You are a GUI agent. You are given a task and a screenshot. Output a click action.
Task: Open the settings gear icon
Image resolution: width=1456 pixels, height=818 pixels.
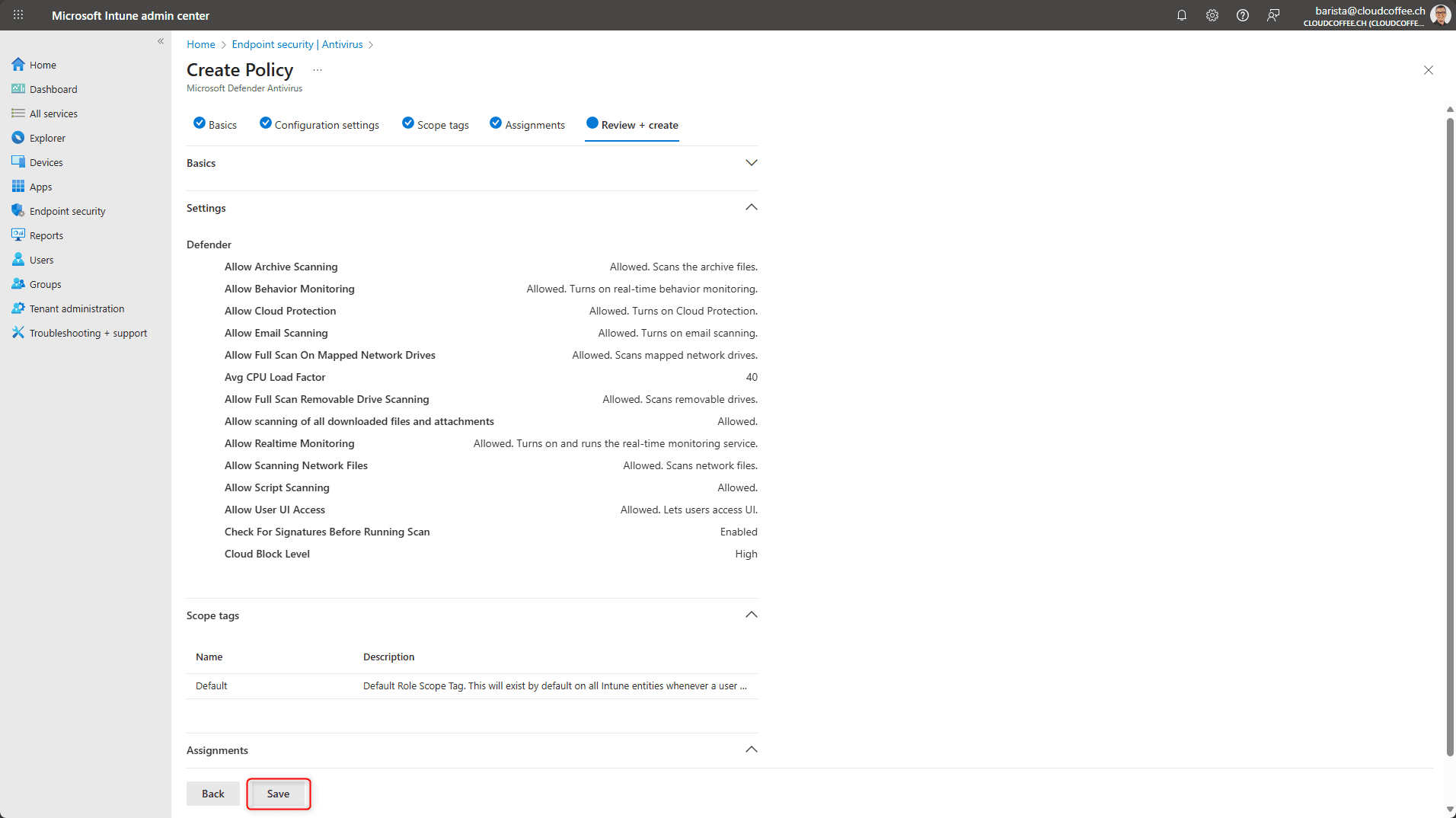click(1212, 15)
